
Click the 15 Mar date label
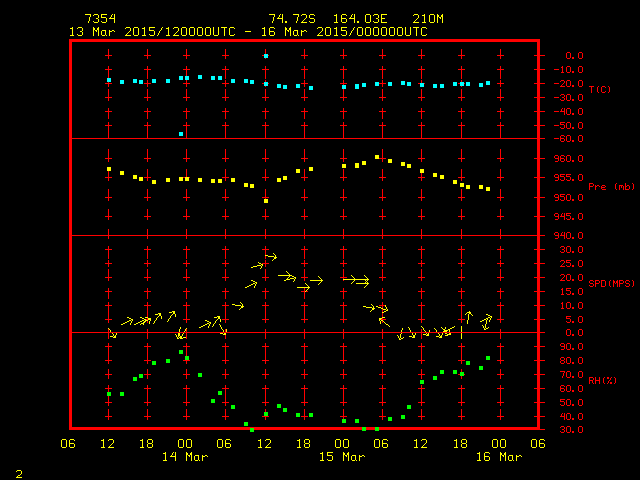point(342,457)
